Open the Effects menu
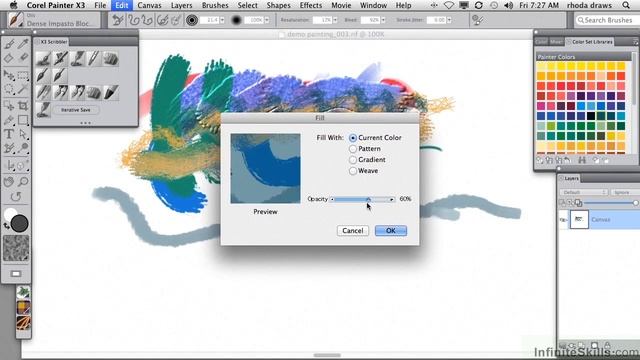The height and width of the screenshot is (360, 640). pyautogui.click(x=311, y=5)
